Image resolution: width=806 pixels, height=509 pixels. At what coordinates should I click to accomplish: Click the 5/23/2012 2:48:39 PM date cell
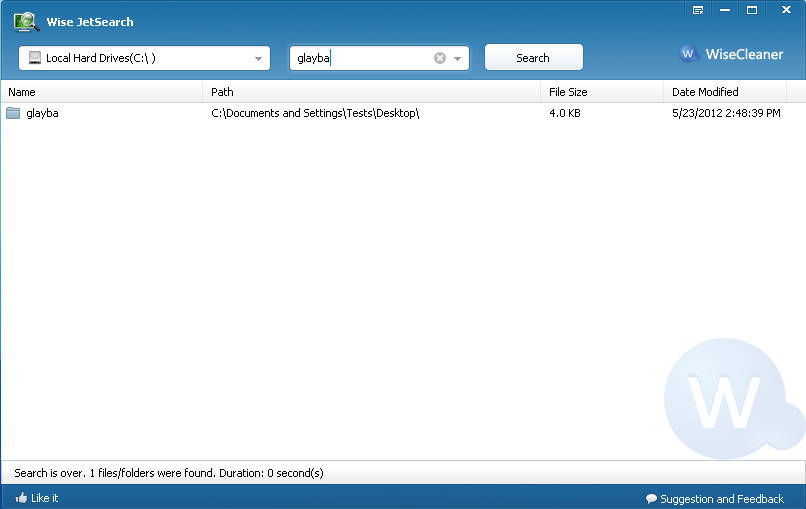(726, 113)
